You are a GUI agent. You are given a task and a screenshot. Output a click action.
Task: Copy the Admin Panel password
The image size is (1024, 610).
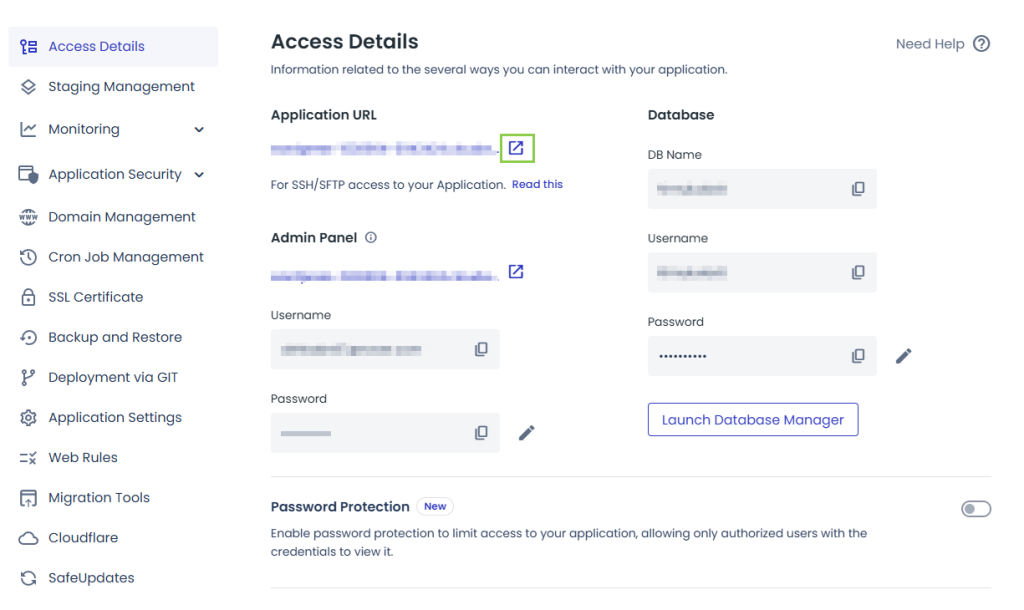pos(481,433)
